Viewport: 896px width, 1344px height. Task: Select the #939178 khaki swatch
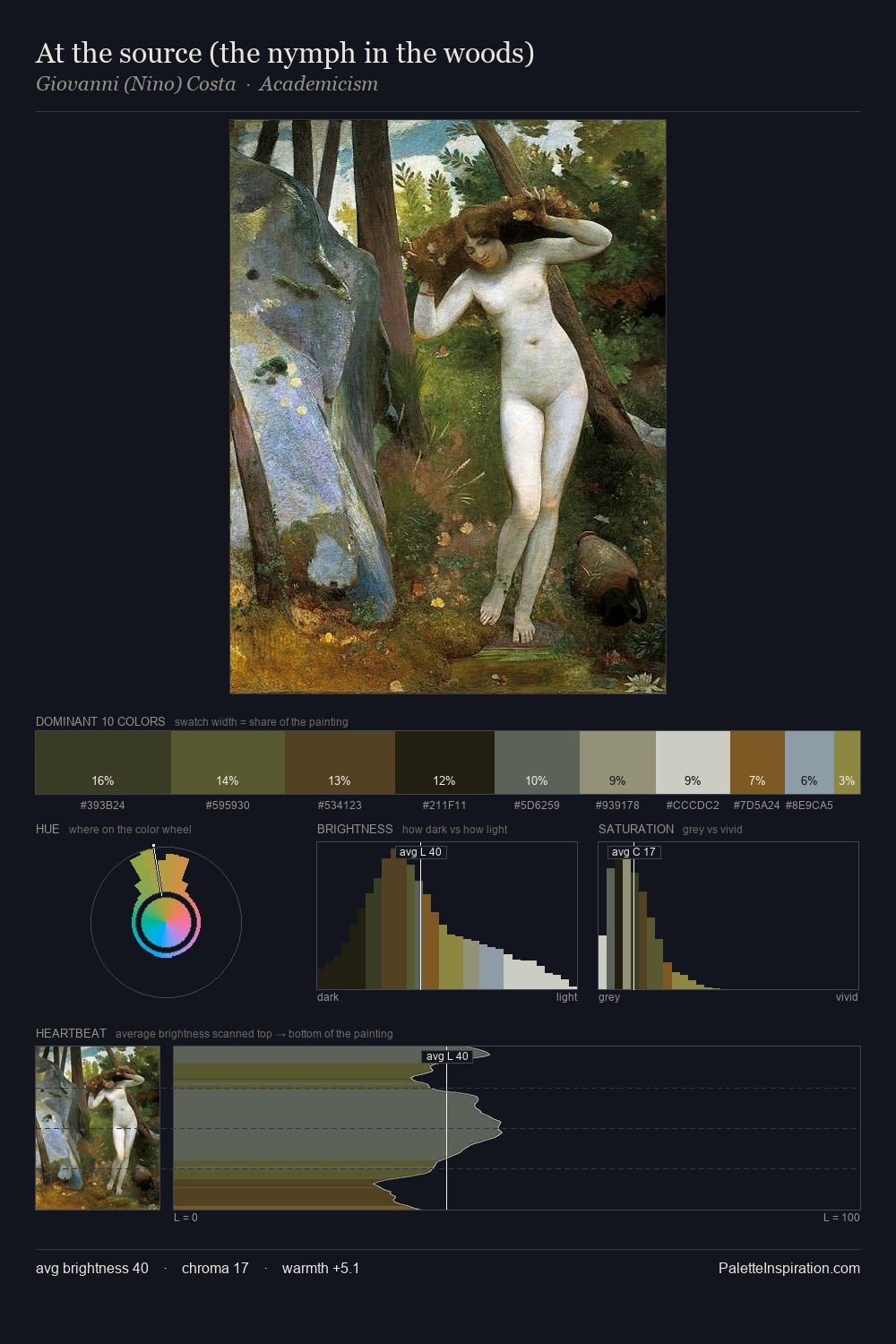pyautogui.click(x=617, y=762)
